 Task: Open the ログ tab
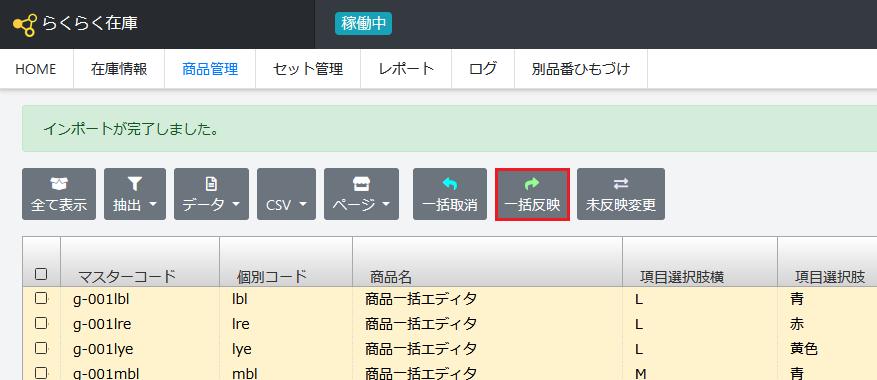(483, 69)
